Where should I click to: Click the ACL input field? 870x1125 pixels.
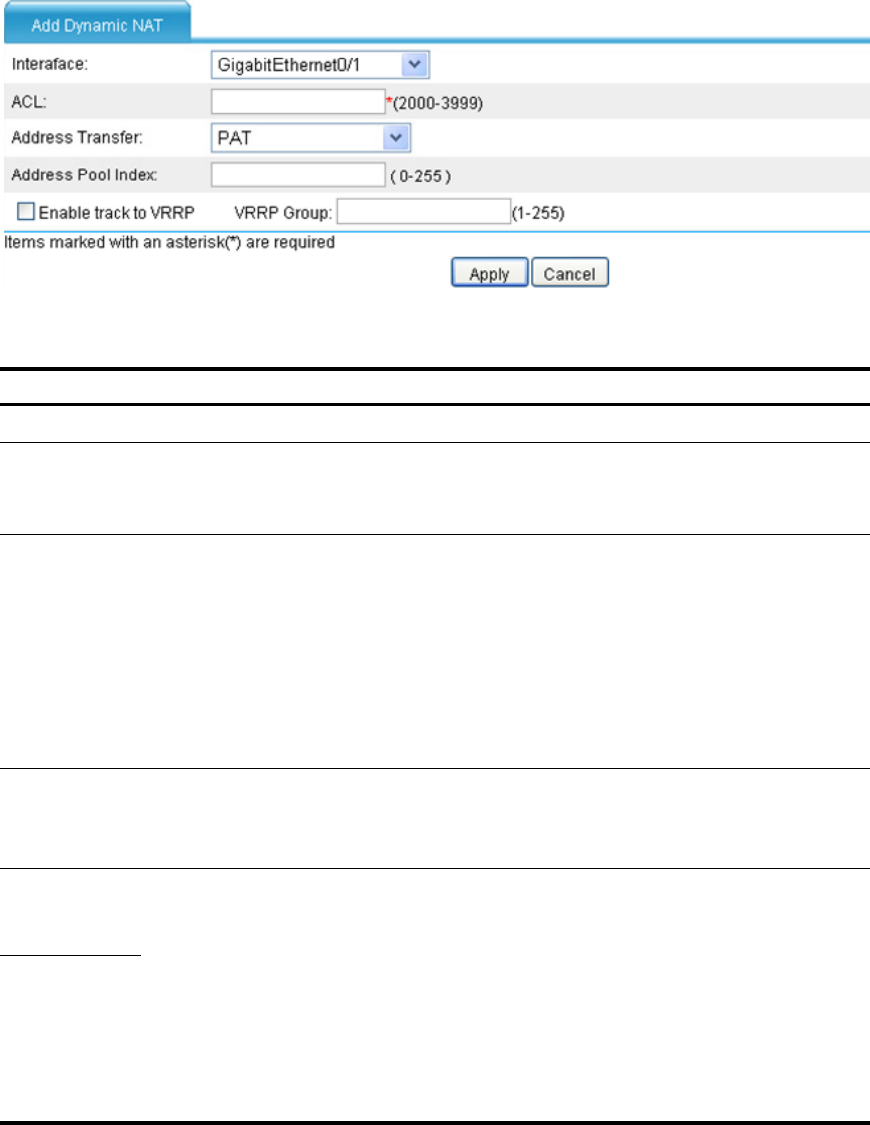(x=298, y=101)
